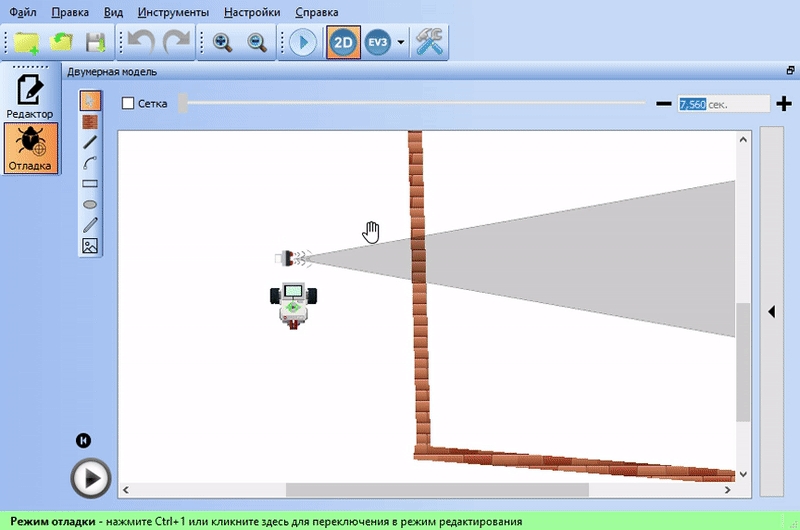Select the pencil freehand tool
The height and width of the screenshot is (530, 800).
pos(90,224)
